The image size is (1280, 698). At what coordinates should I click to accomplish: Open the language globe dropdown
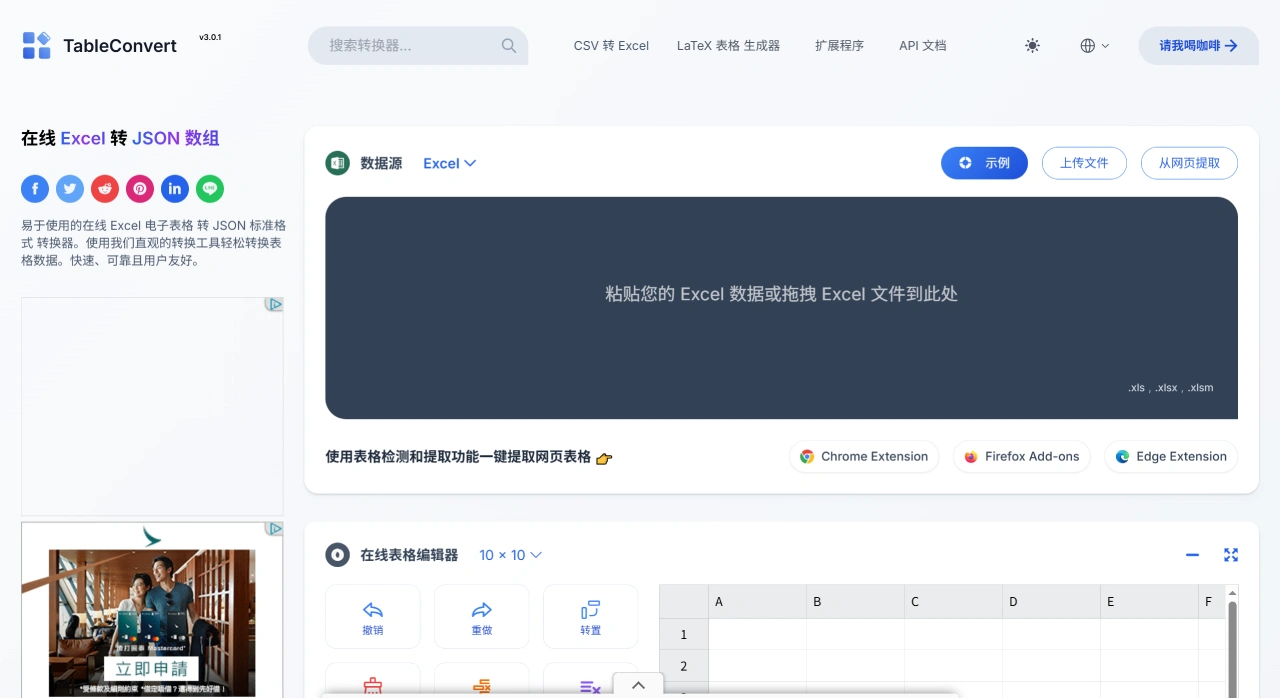click(1094, 45)
